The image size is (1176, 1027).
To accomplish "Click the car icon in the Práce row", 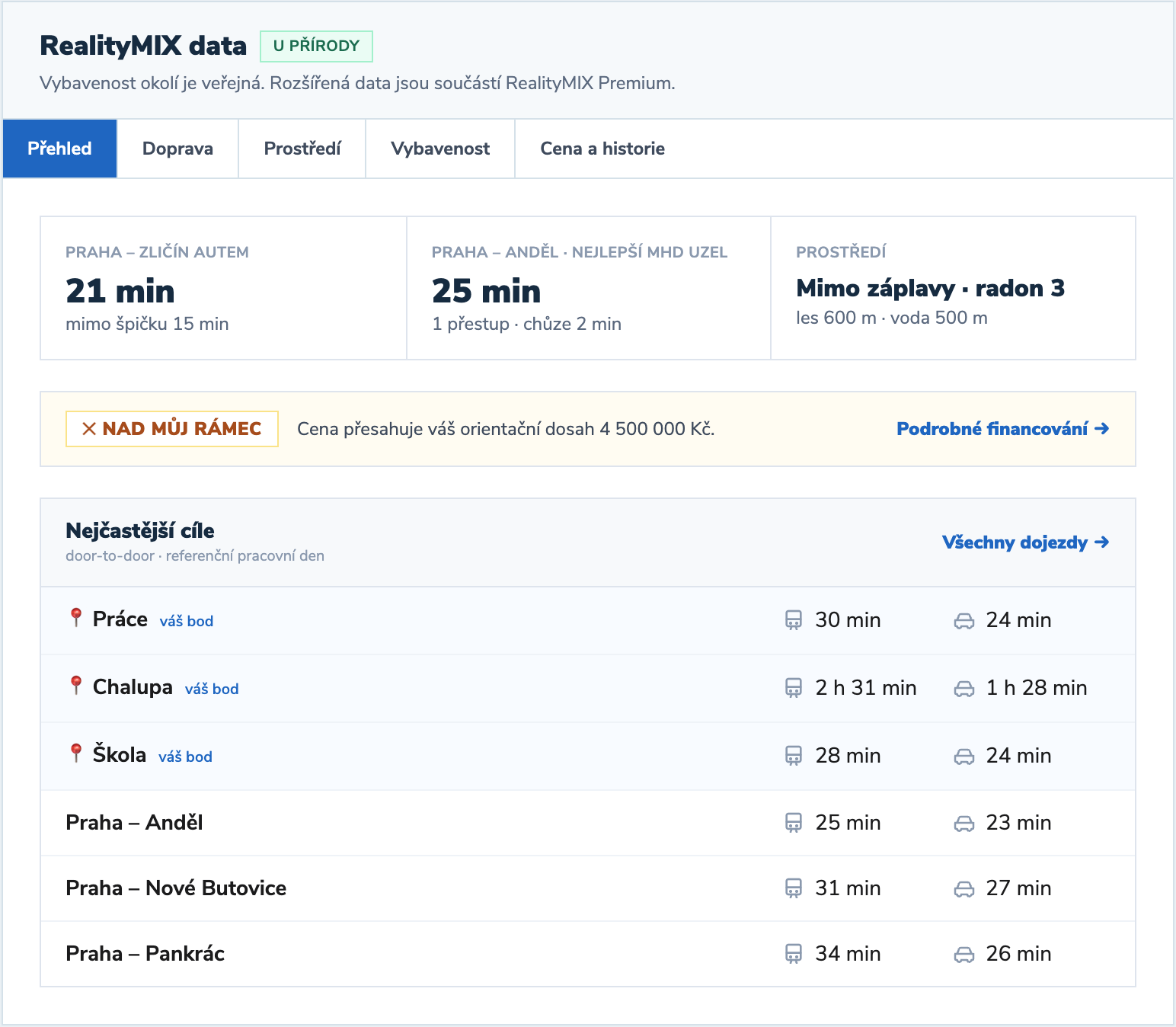I will click(x=964, y=622).
